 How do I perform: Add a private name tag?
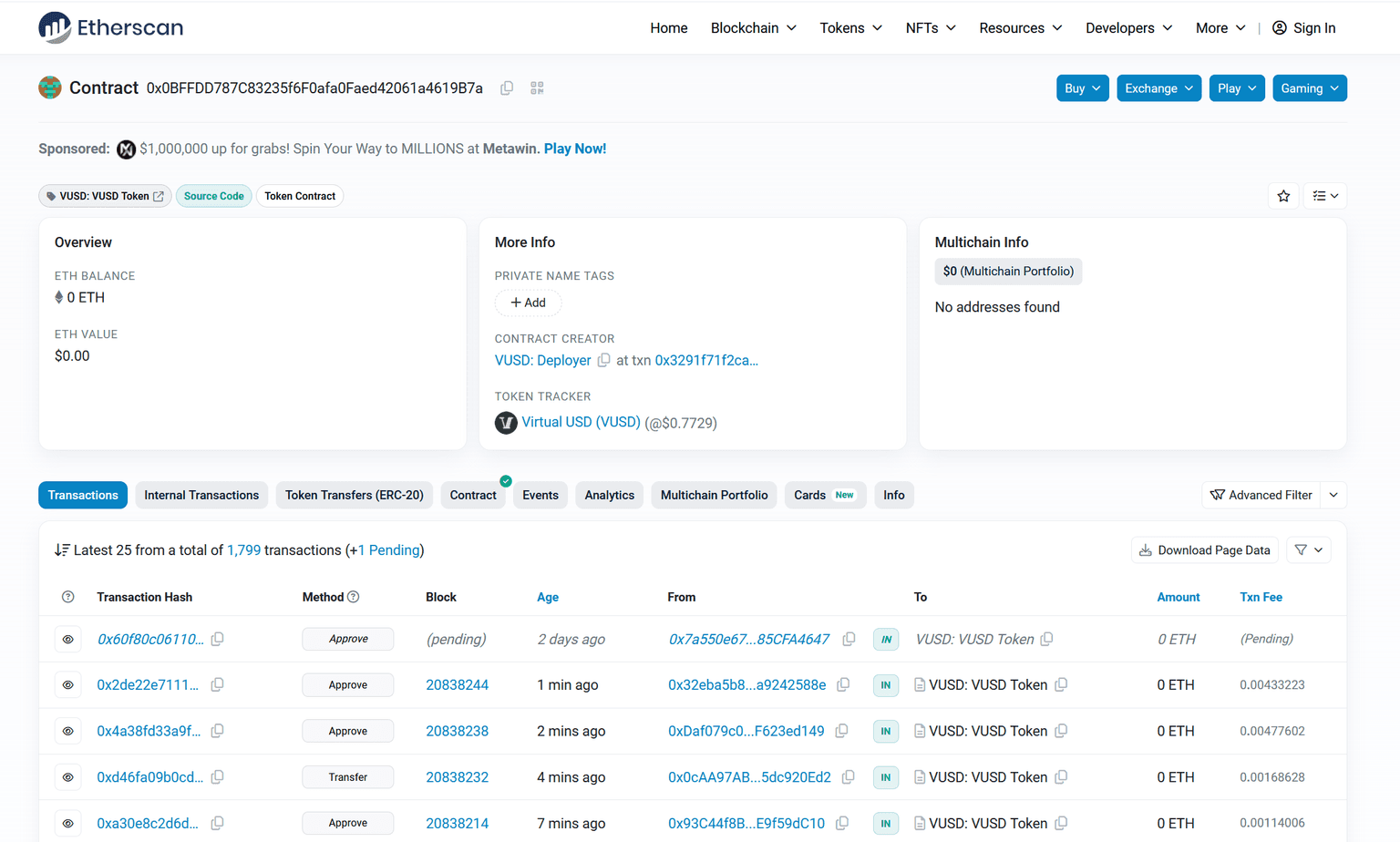click(x=528, y=303)
